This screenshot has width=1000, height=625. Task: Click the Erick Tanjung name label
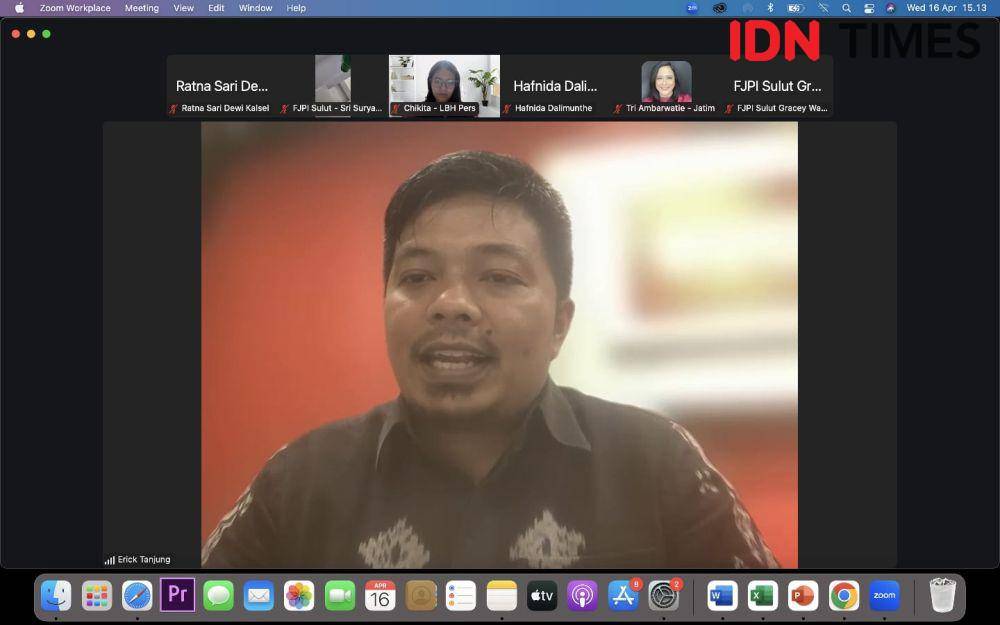pos(144,559)
